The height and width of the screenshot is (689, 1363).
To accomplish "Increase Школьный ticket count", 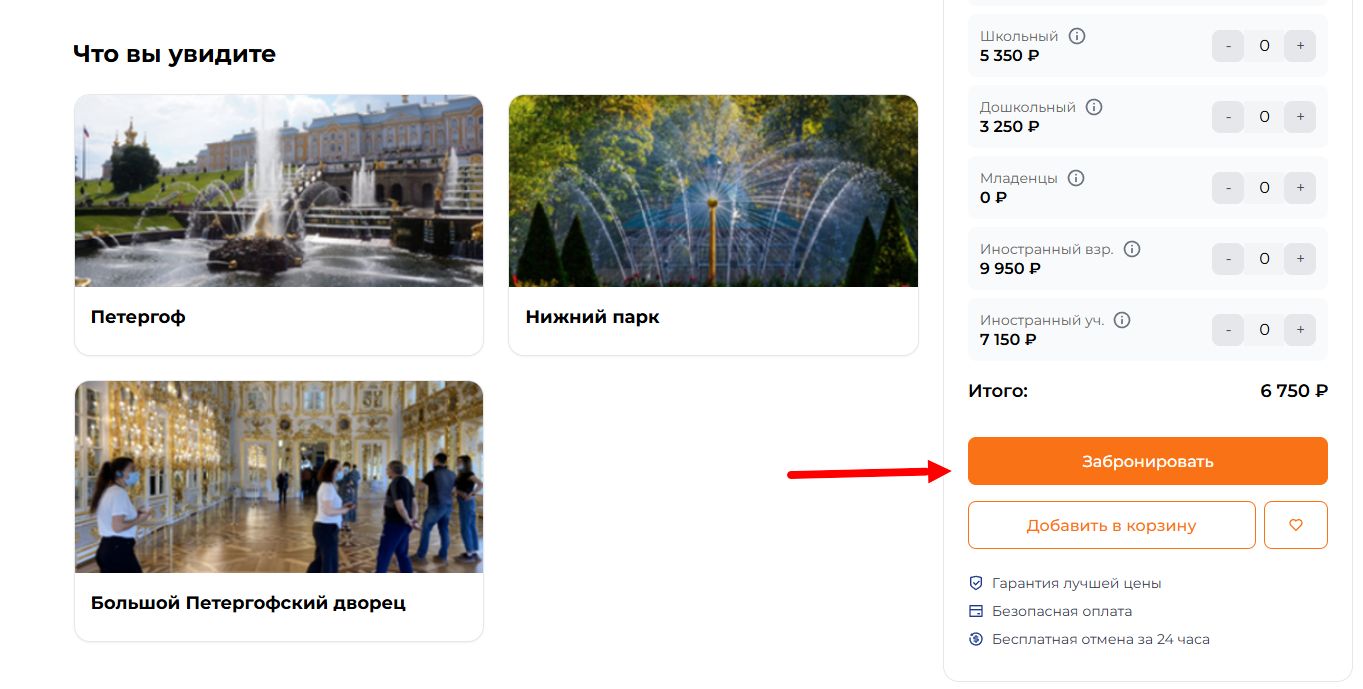I will pos(1300,46).
